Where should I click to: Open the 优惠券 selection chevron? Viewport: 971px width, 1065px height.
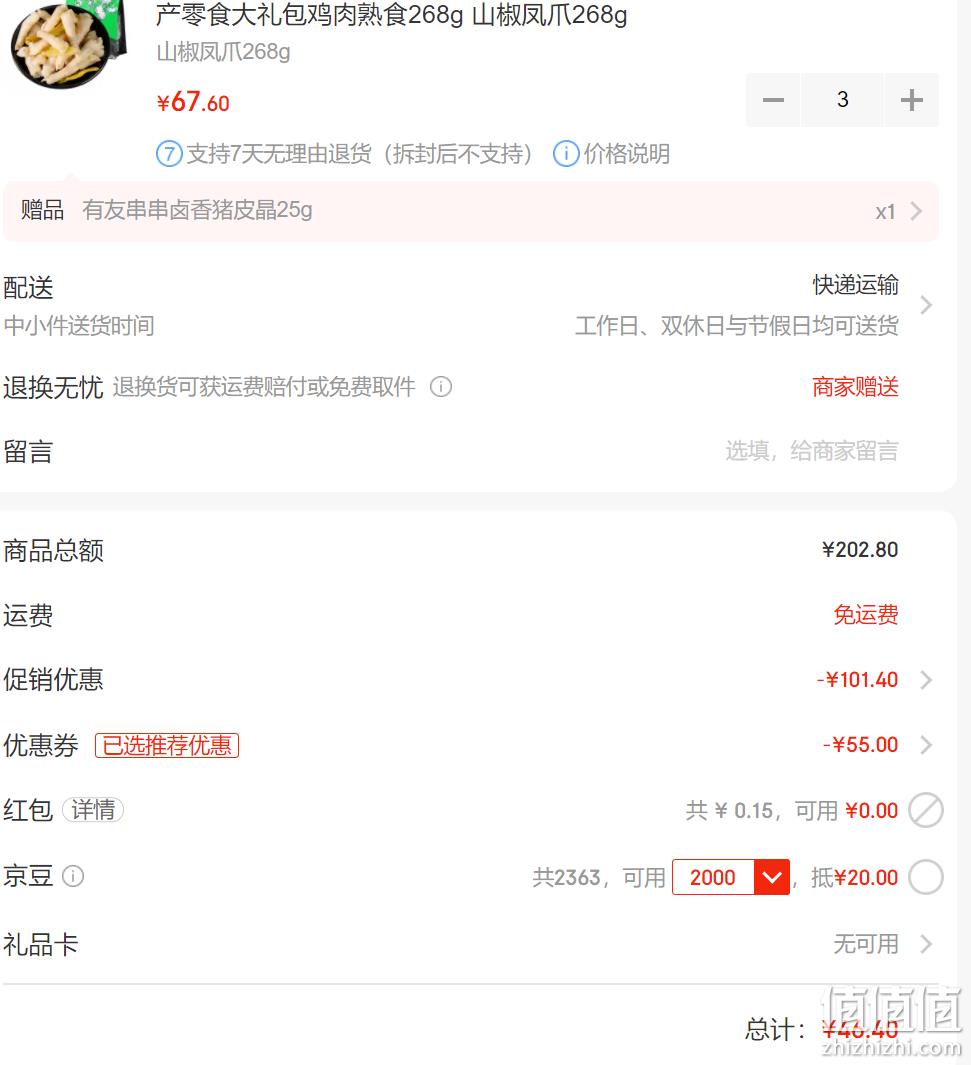point(926,745)
